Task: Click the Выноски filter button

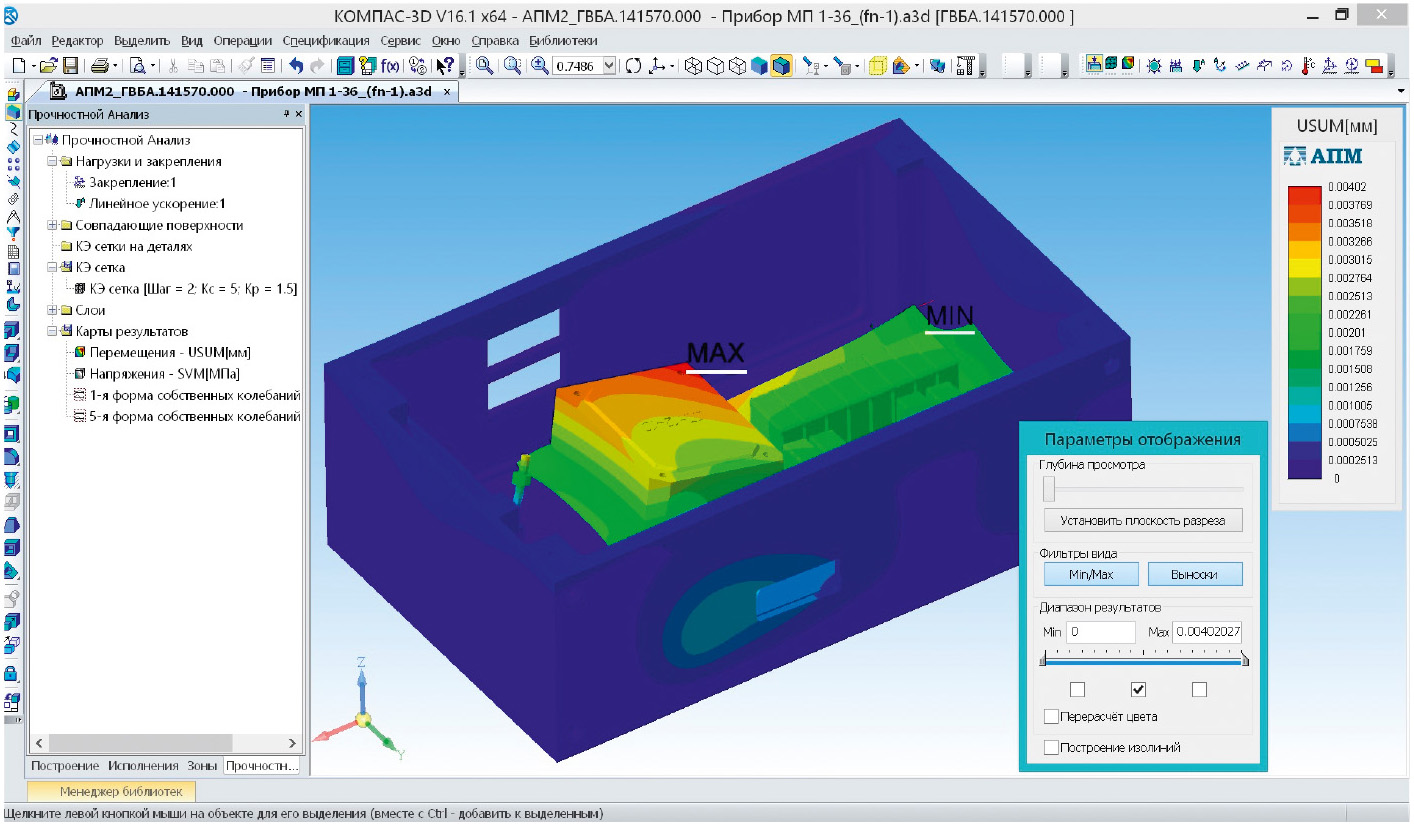Action: [1194, 574]
